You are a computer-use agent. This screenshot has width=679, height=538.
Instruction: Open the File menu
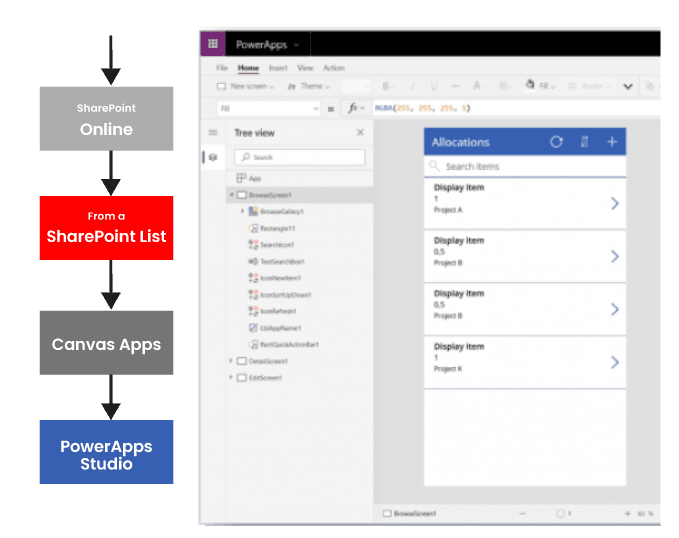(x=223, y=68)
